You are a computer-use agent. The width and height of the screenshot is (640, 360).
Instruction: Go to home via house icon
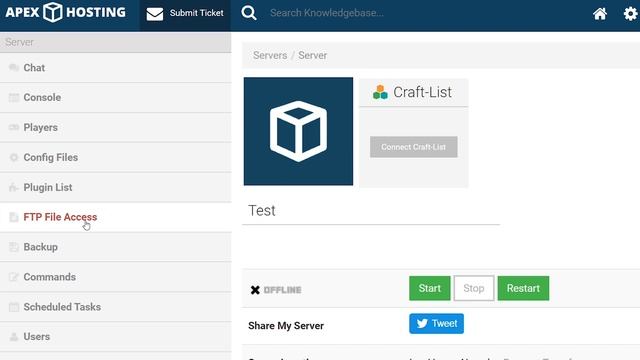pos(600,14)
